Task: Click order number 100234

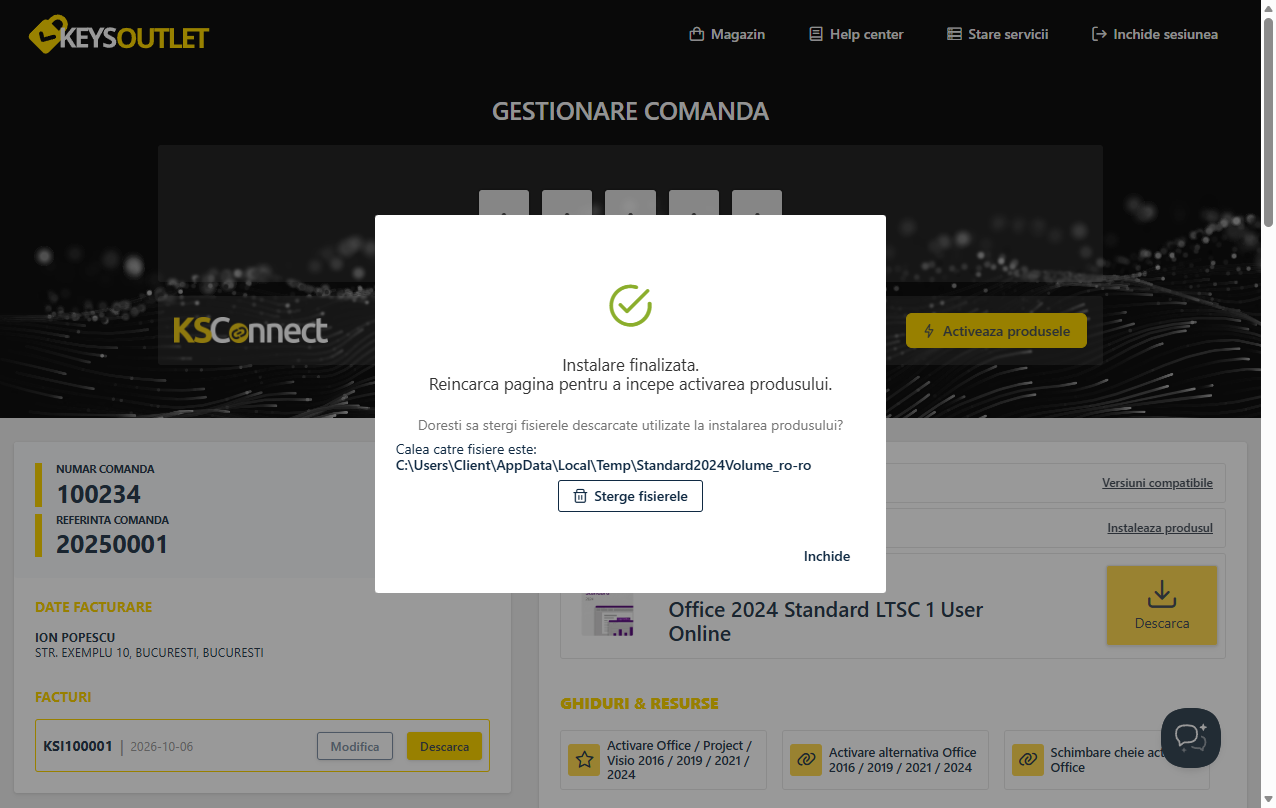Action: coord(98,494)
